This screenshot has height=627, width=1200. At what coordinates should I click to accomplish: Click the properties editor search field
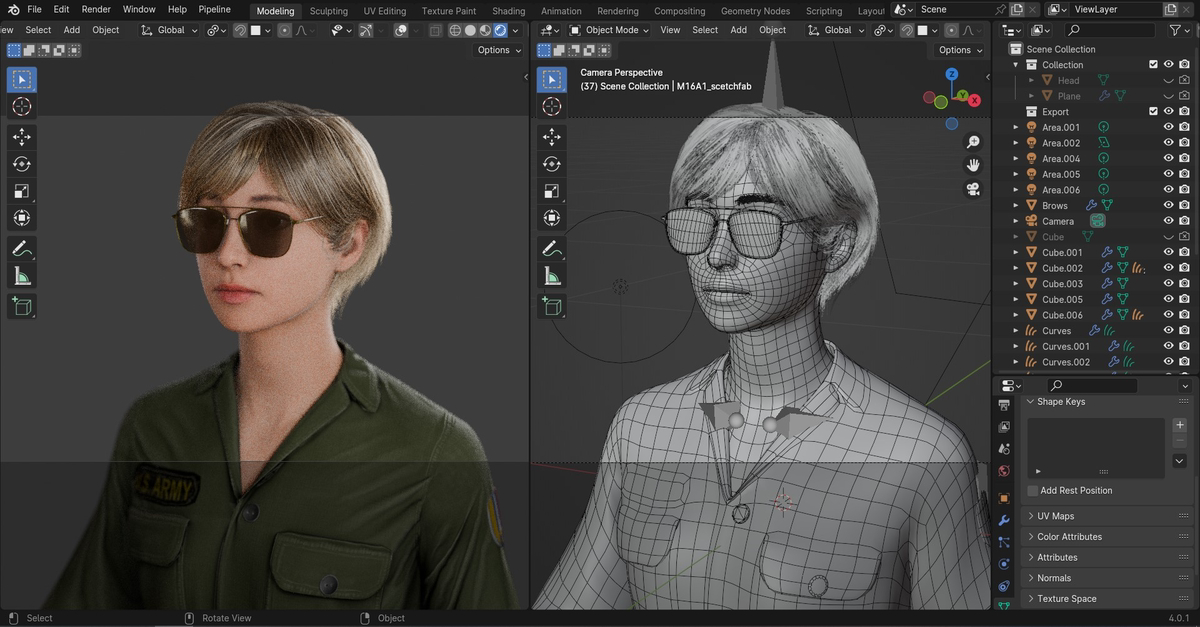tap(1092, 386)
